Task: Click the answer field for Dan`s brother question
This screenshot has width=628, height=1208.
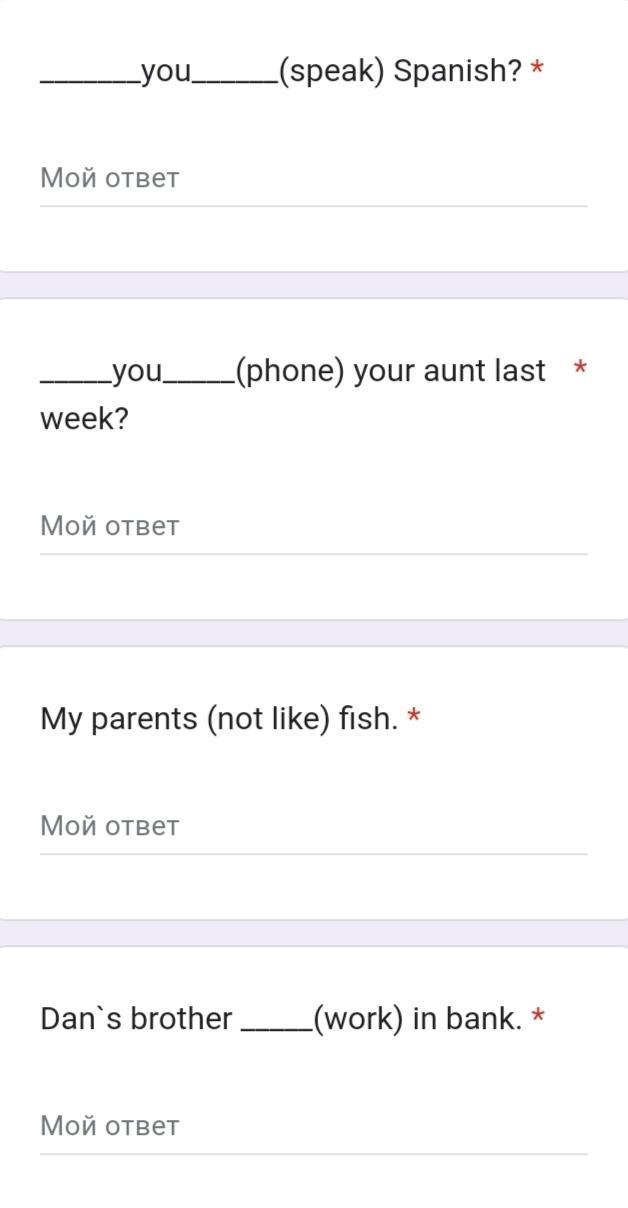Action: coord(313,1127)
